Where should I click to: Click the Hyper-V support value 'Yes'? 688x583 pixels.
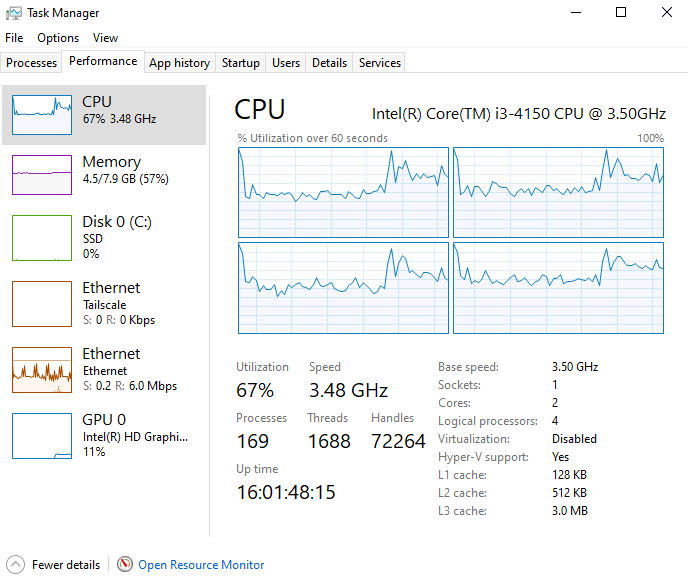click(x=560, y=457)
